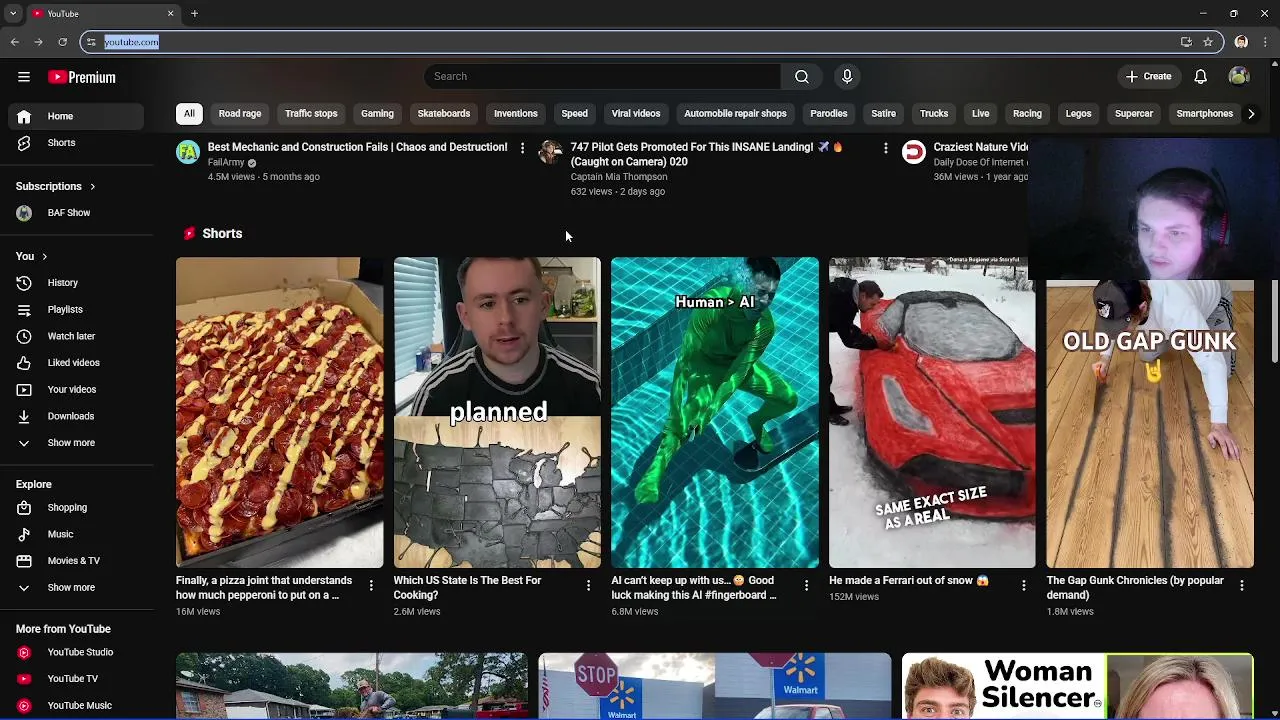The height and width of the screenshot is (720, 1280).
Task: Open options menu for pepperoni pizza short
Action: [x=371, y=585]
